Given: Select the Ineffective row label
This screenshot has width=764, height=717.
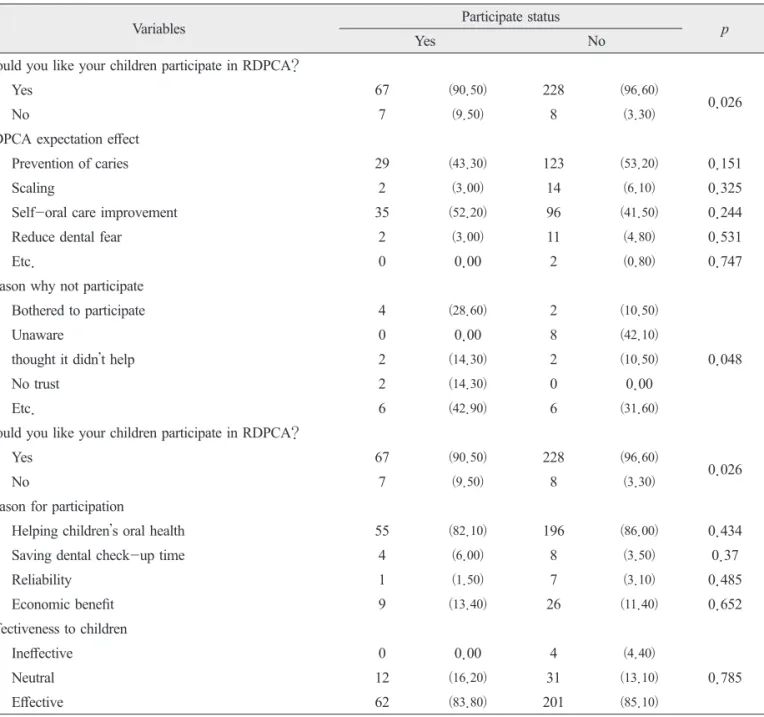Looking at the screenshot, I should pos(42,653).
